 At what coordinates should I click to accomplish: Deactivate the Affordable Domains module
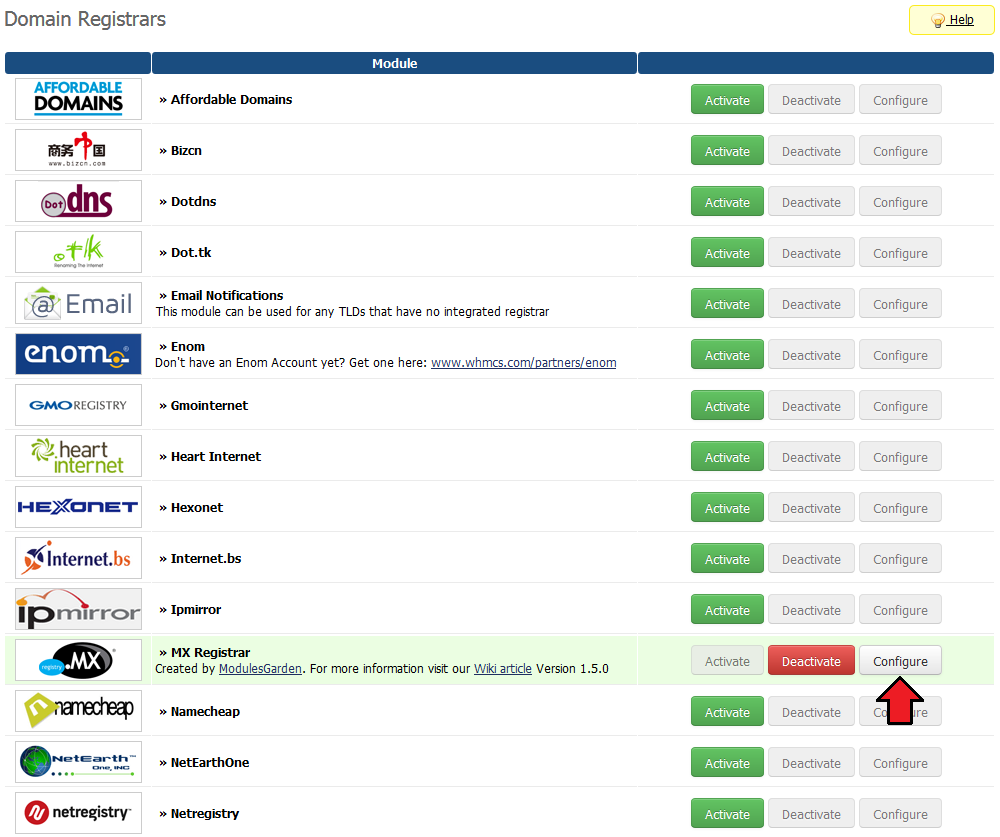pyautogui.click(x=811, y=100)
